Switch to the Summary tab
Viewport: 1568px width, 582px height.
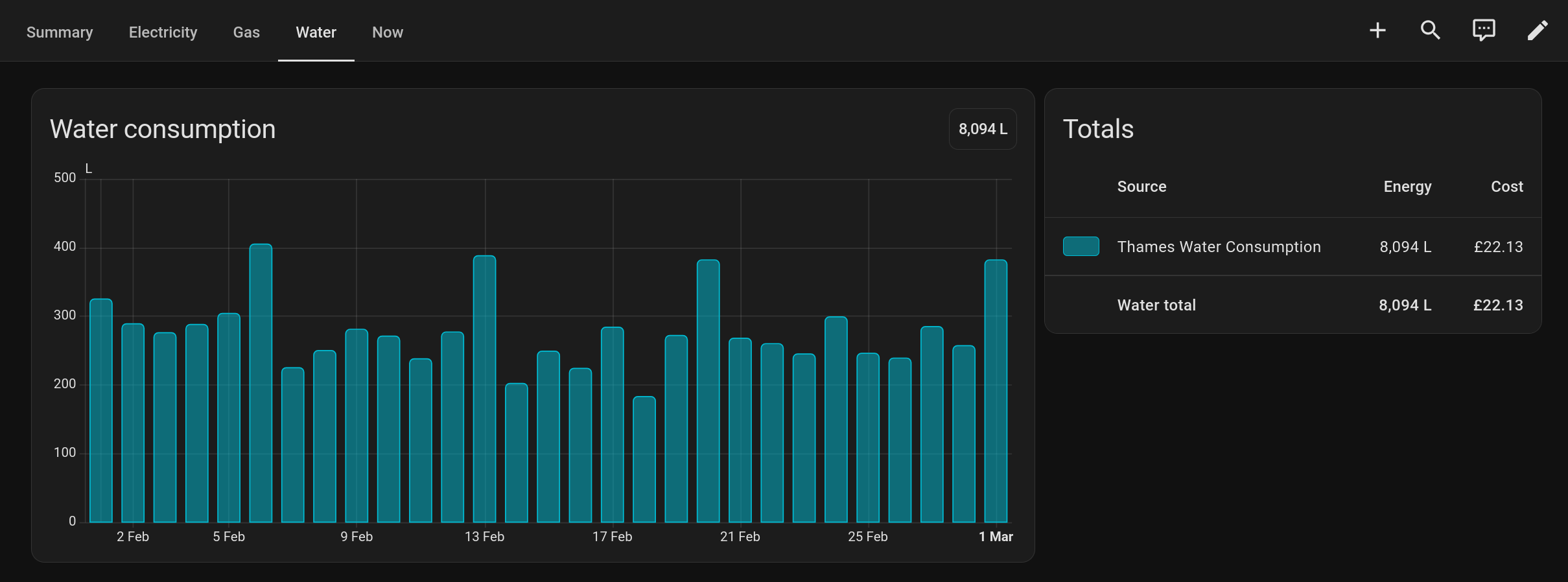pyautogui.click(x=60, y=32)
